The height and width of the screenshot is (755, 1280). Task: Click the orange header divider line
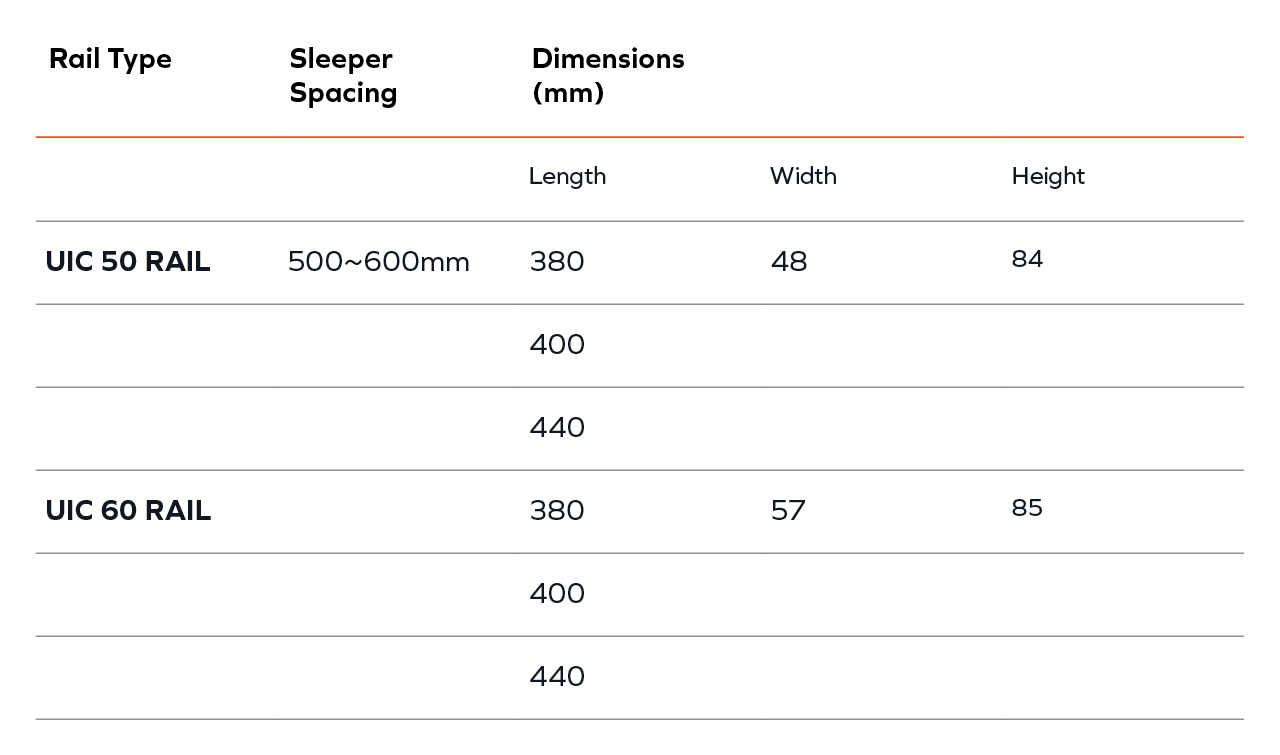tap(640, 137)
